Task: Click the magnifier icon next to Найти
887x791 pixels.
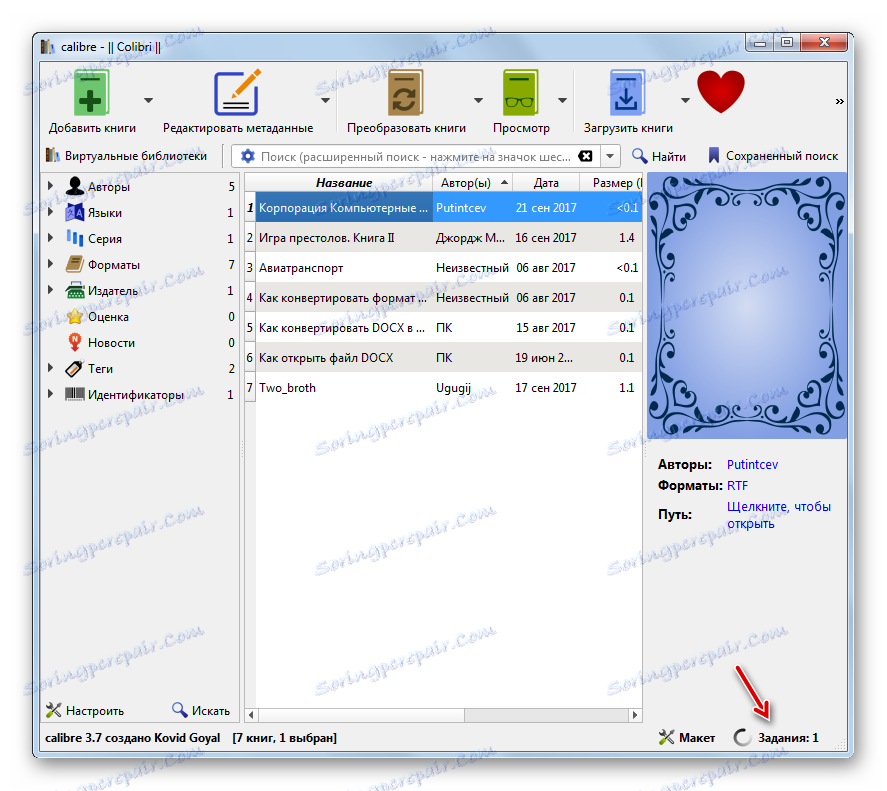Action: (639, 156)
